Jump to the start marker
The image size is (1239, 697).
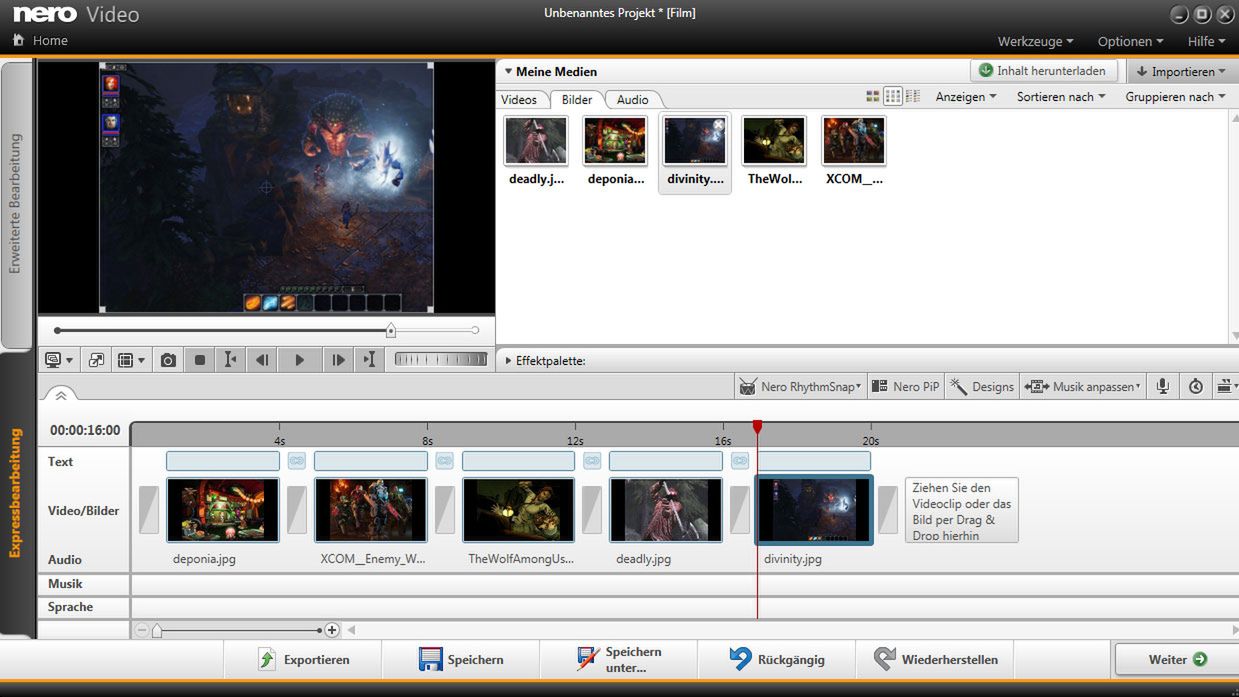click(230, 360)
